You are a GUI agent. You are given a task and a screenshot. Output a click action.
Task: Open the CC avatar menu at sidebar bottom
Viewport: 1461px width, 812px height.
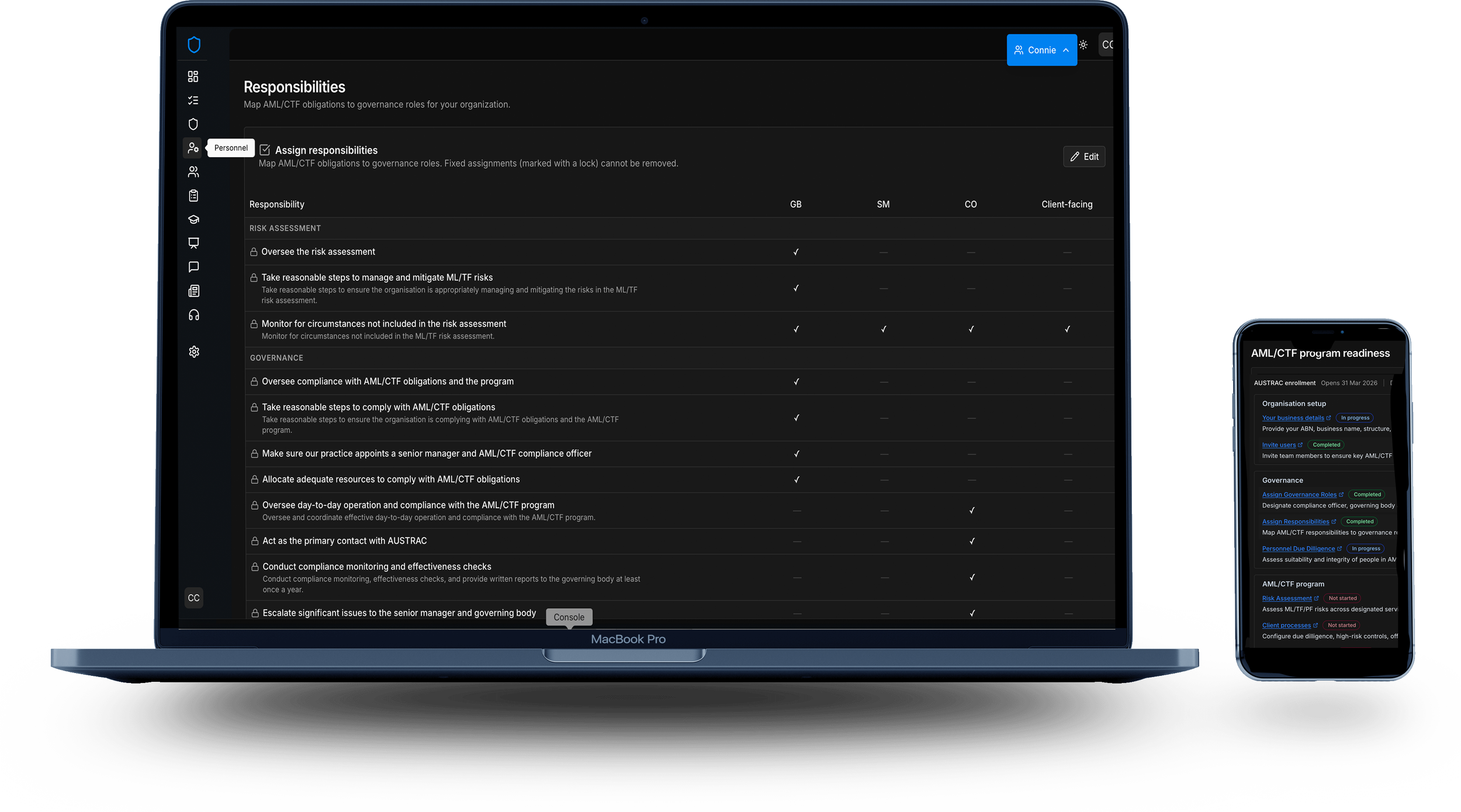click(193, 598)
